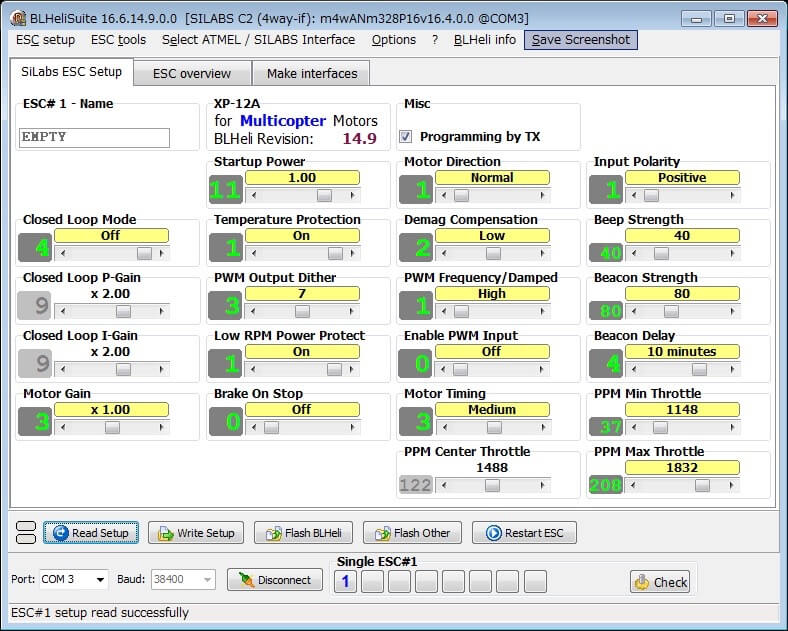
Task: Click the Flash BLHeli button label
Action: click(313, 533)
